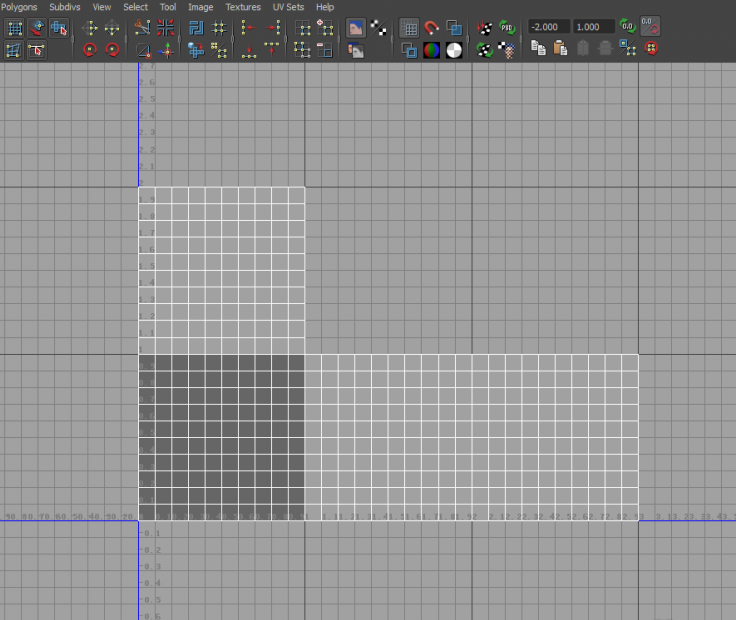Click the Paste V value icon
Image resolution: width=736 pixels, height=620 pixels.
[606, 48]
